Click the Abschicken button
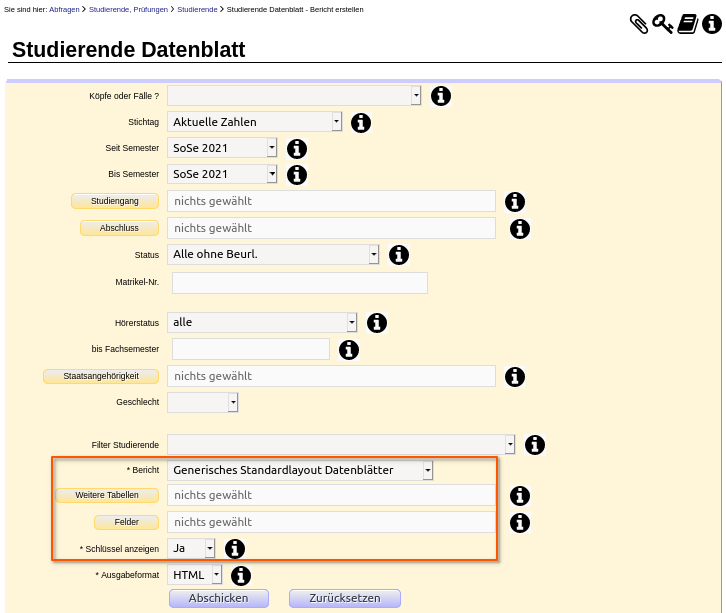 219,598
